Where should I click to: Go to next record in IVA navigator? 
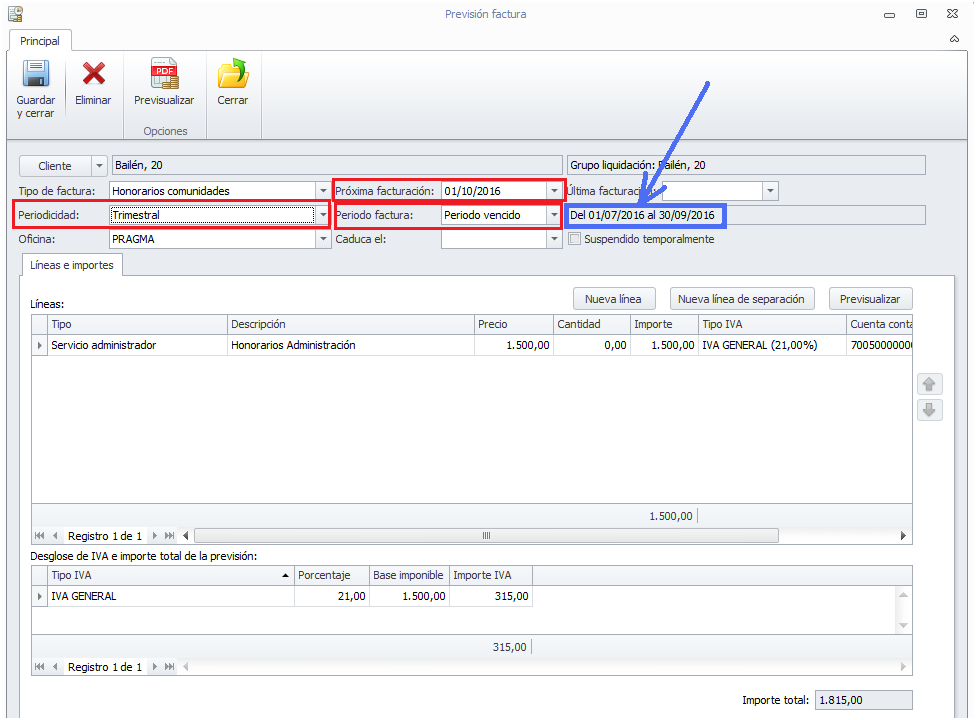coord(154,667)
